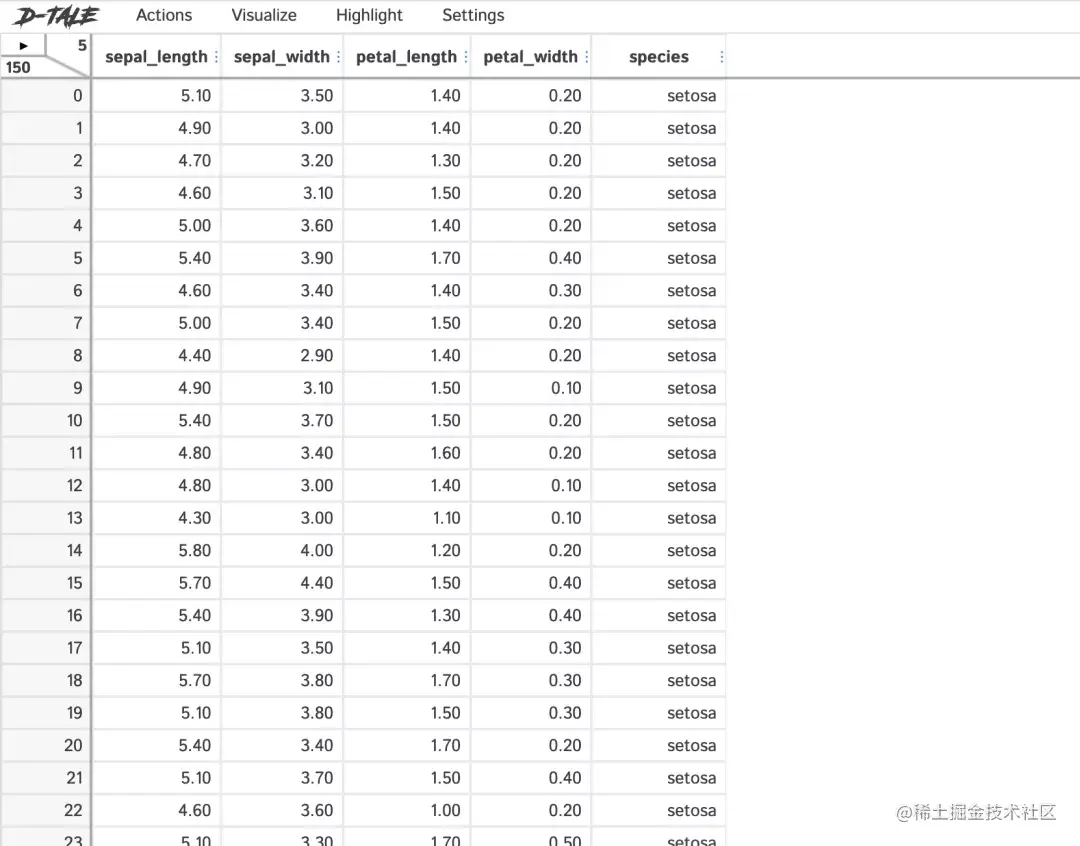Click the petal_length column header
This screenshot has width=1080, height=846.
coord(406,56)
